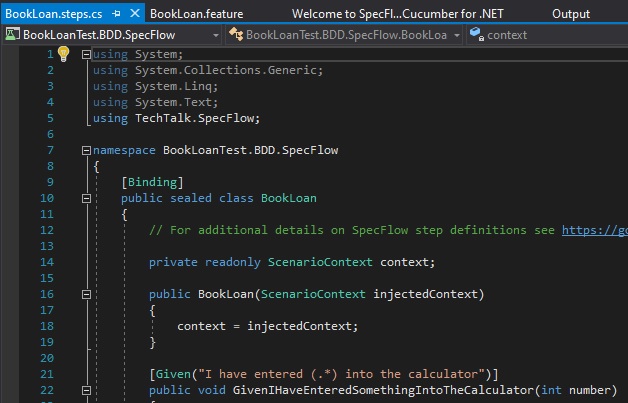Click "injectedContext" parameter on line 16
628x403 pixels.
point(425,294)
